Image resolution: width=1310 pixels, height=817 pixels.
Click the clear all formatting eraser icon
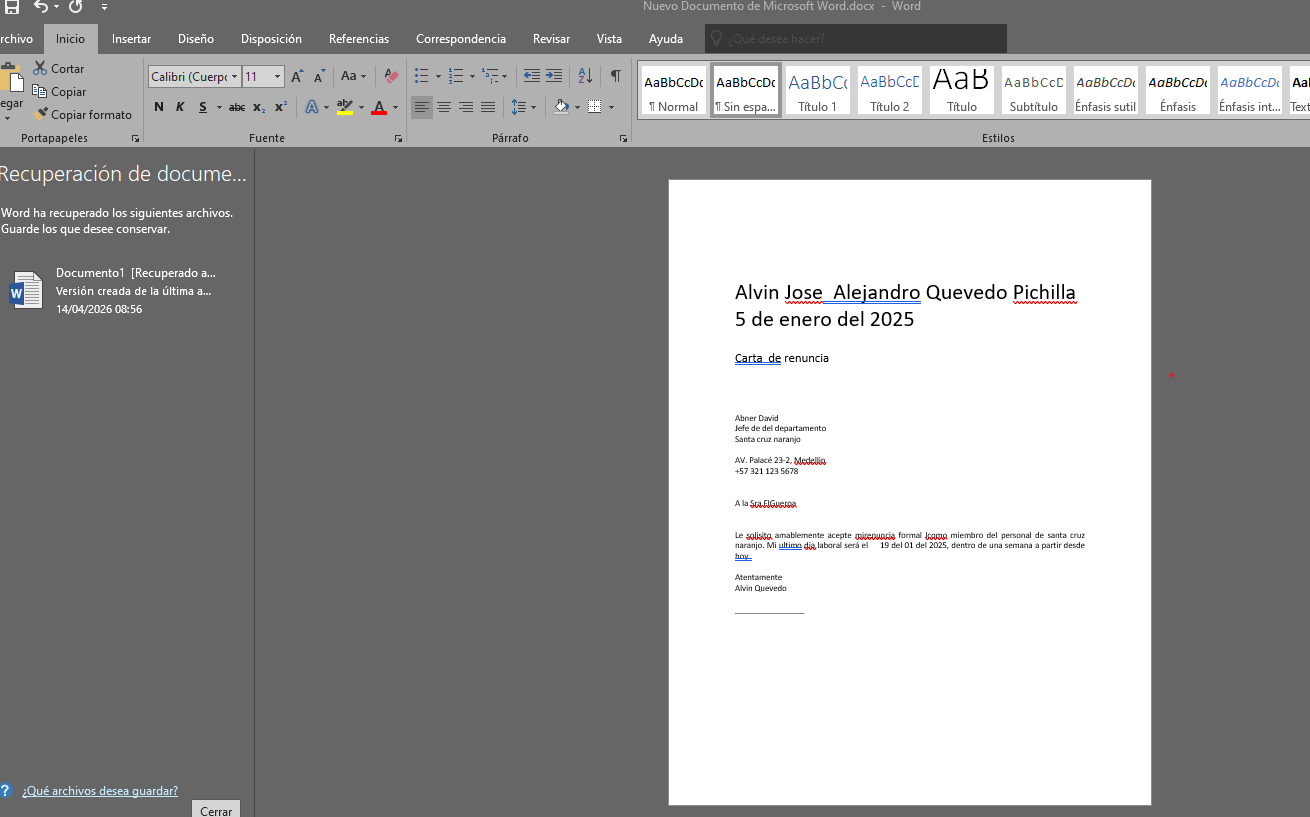(x=391, y=76)
